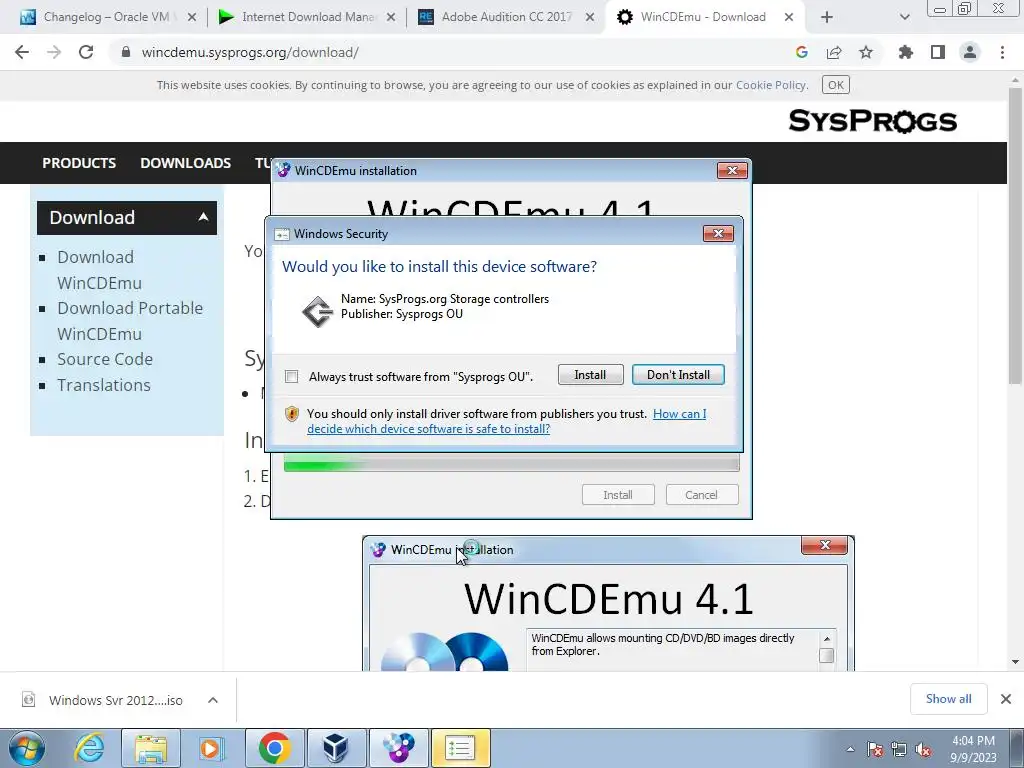Show hidden tray icons arrow

850,749
